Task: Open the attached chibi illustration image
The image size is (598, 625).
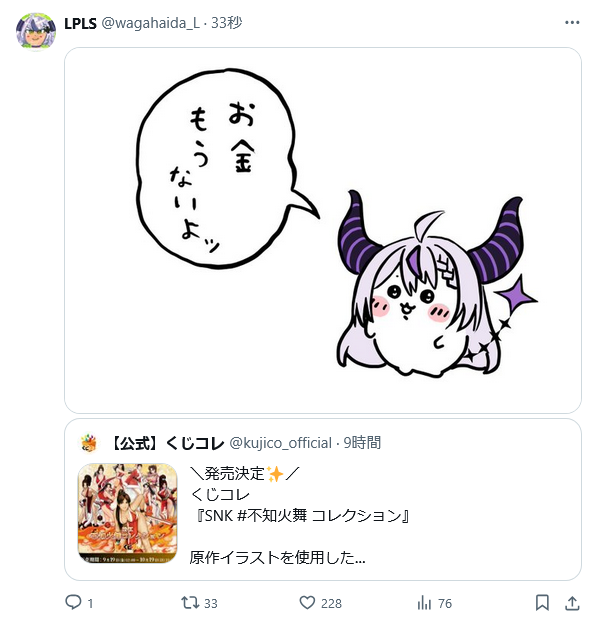Action: (323, 230)
